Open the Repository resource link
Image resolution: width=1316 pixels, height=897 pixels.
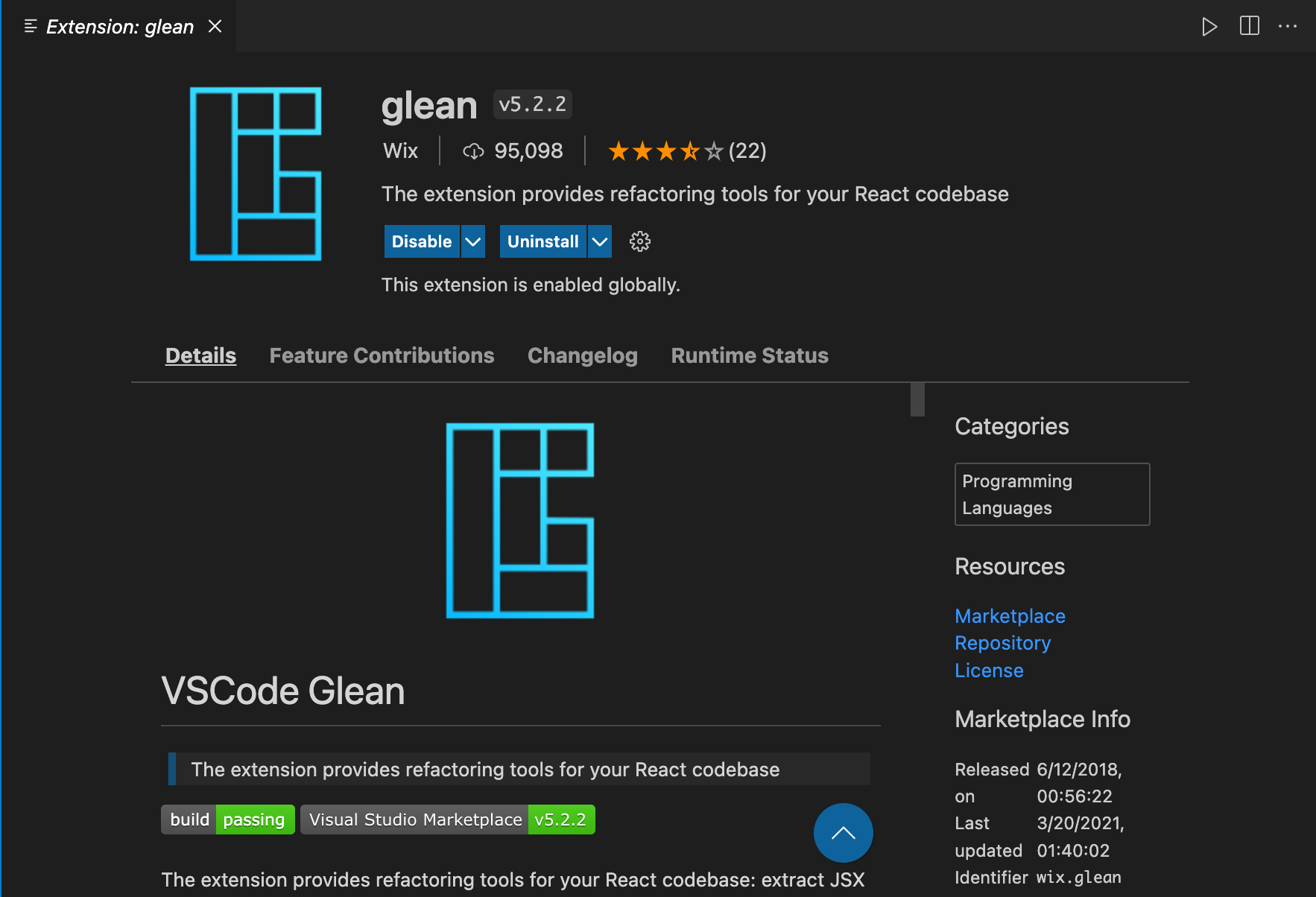coord(1003,643)
